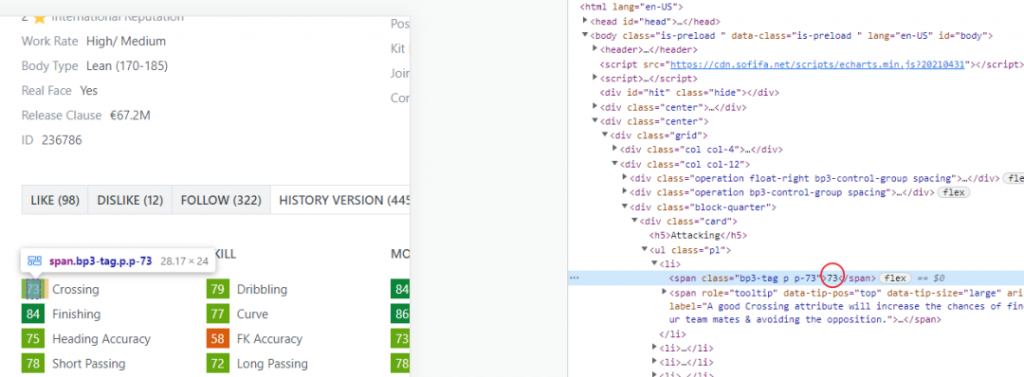This screenshot has width=1024, height=377.
Task: Collapse the div class="block-quarter" node
Action: 625,207
